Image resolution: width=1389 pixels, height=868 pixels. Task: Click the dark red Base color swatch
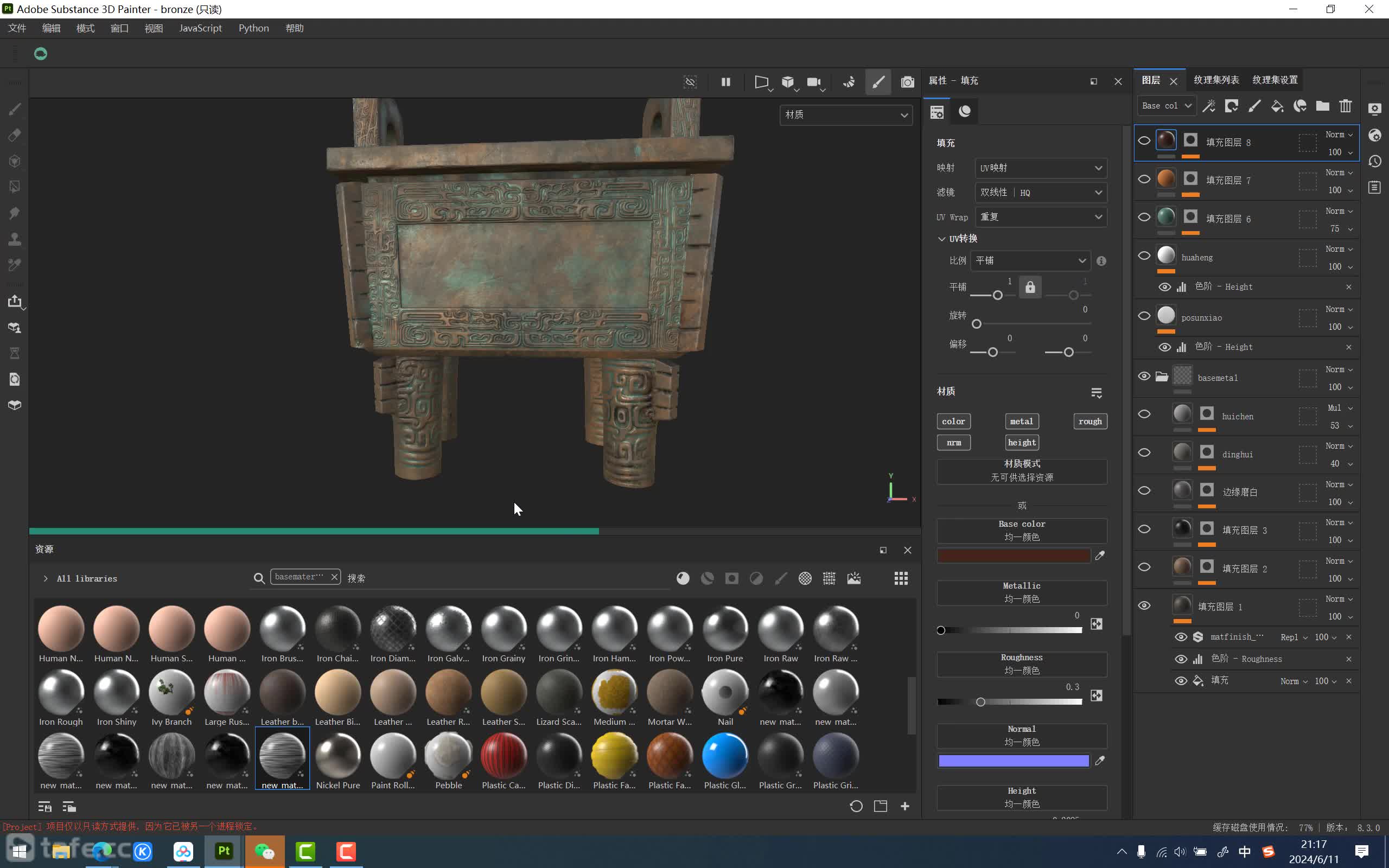click(x=1014, y=556)
